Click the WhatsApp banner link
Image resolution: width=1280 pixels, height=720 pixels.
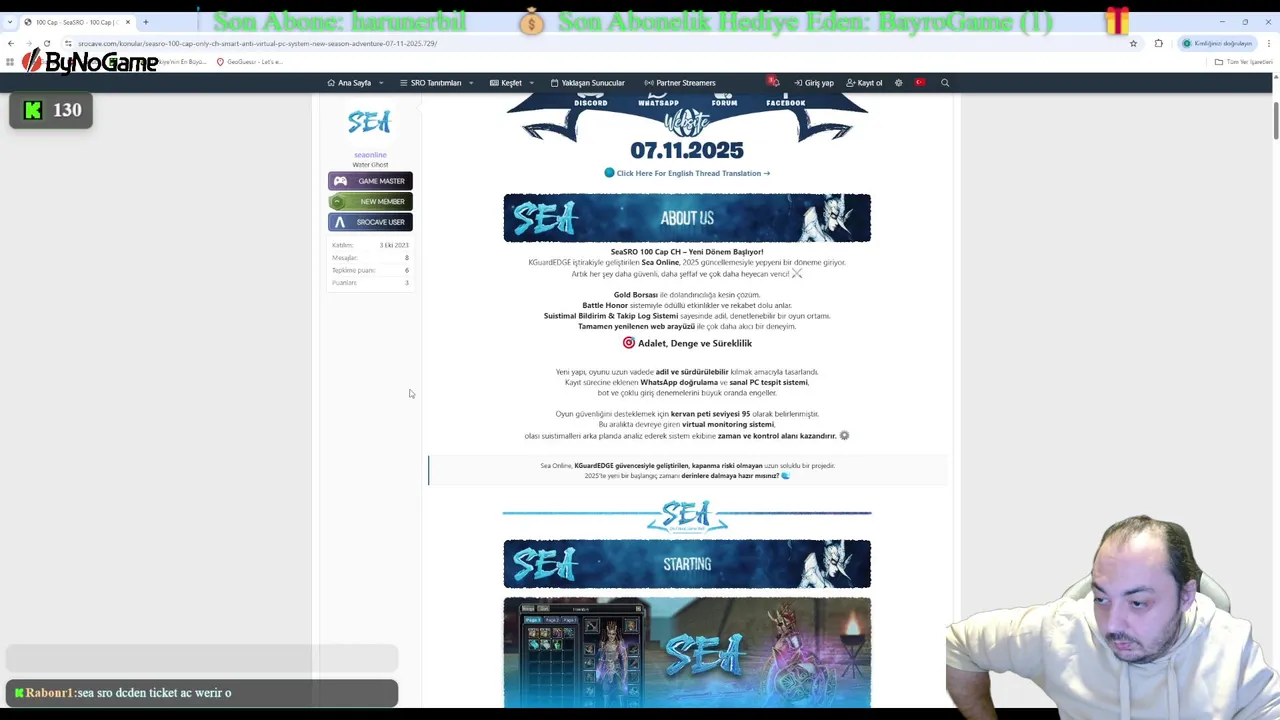click(x=658, y=102)
